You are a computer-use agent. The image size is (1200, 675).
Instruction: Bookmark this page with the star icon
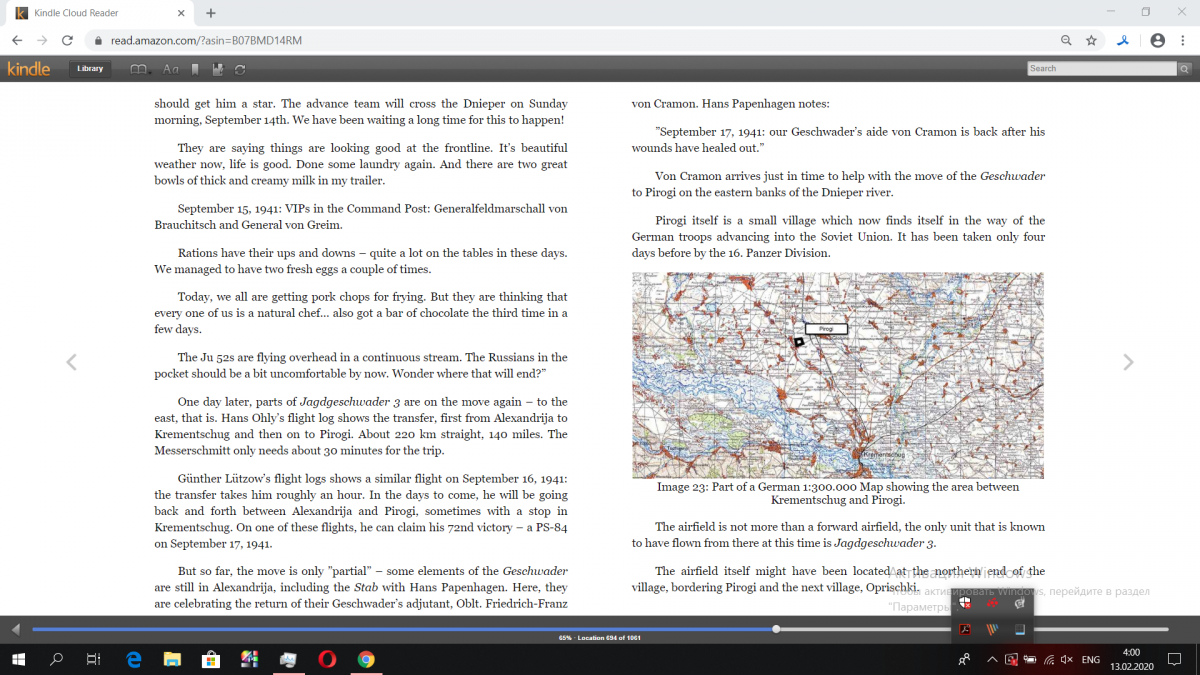[x=1091, y=41]
